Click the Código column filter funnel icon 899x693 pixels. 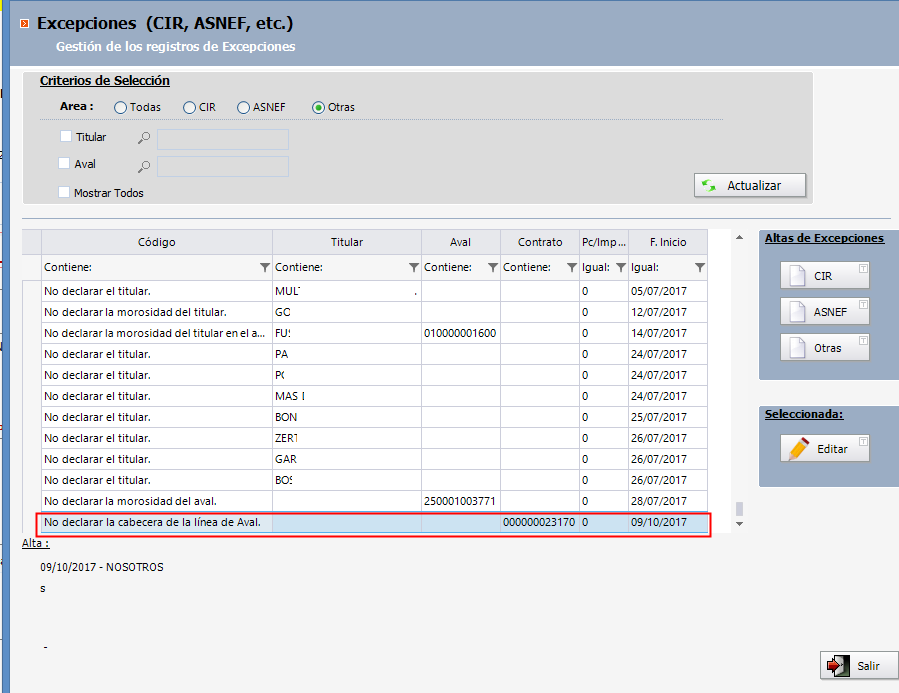click(x=264, y=268)
